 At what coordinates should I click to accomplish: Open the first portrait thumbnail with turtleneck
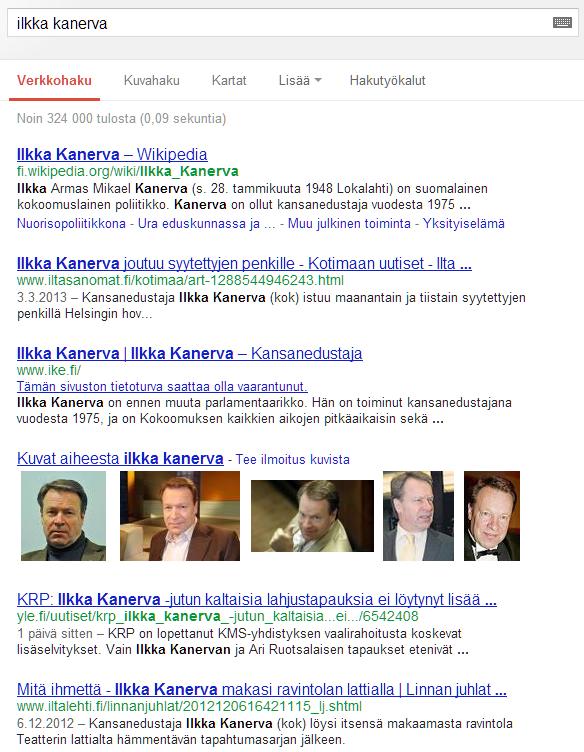tap(63, 516)
